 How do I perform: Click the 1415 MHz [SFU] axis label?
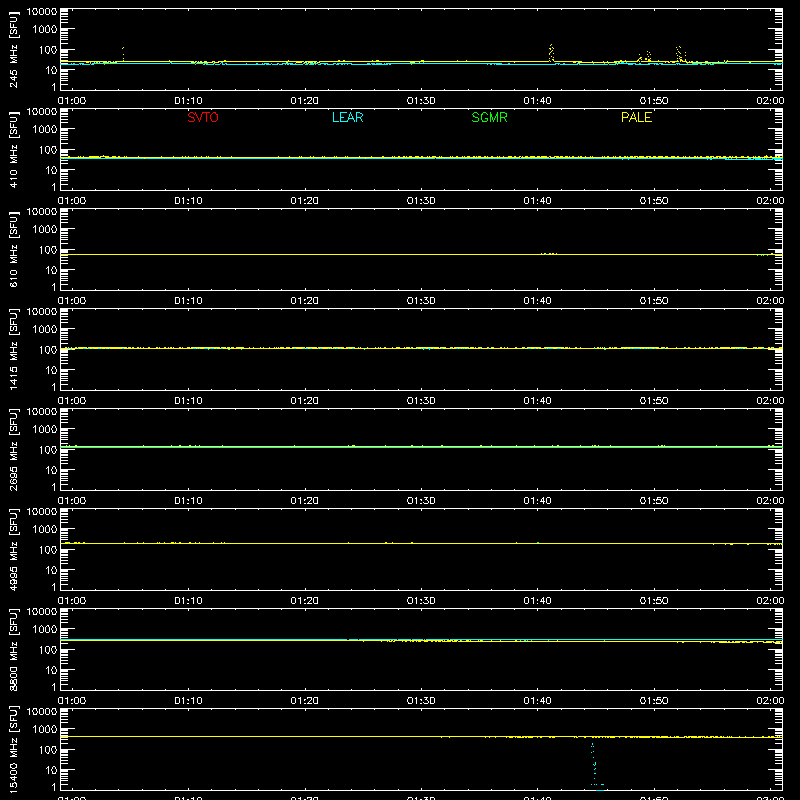pos(13,349)
